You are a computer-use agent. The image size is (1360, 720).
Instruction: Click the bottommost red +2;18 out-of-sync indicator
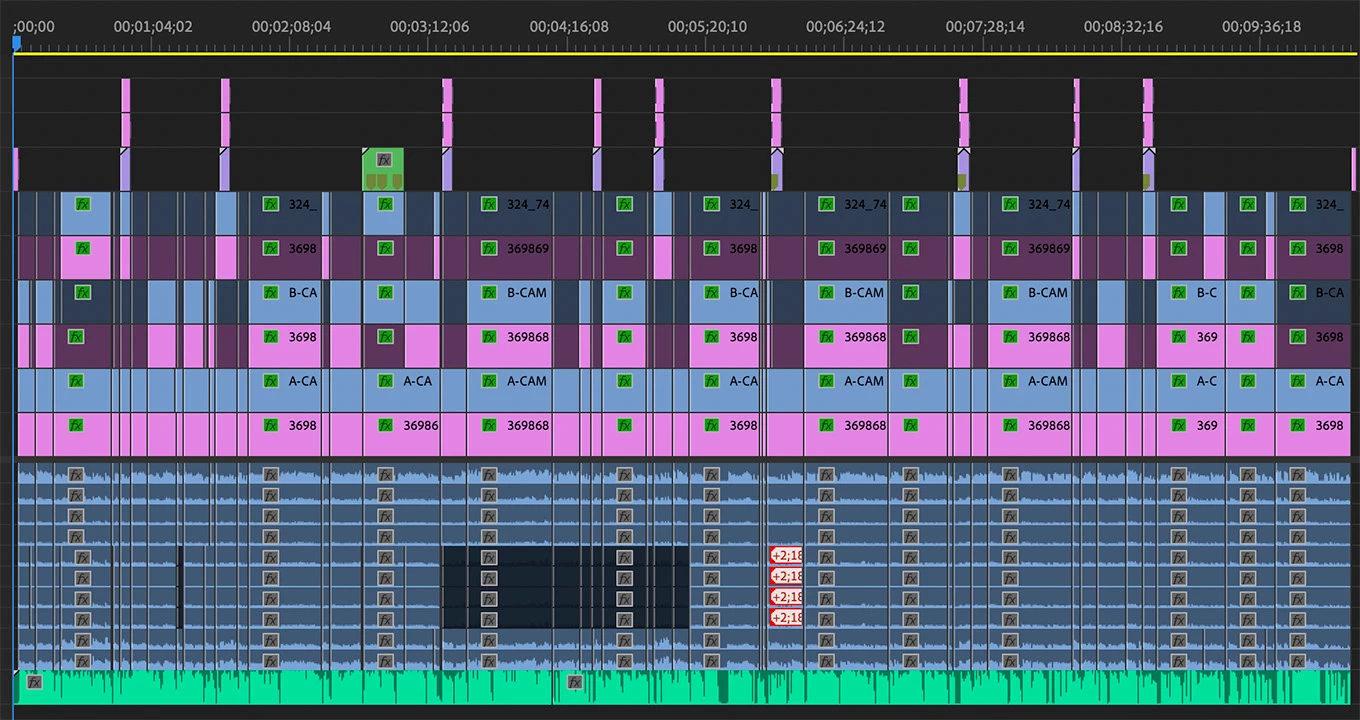click(786, 618)
